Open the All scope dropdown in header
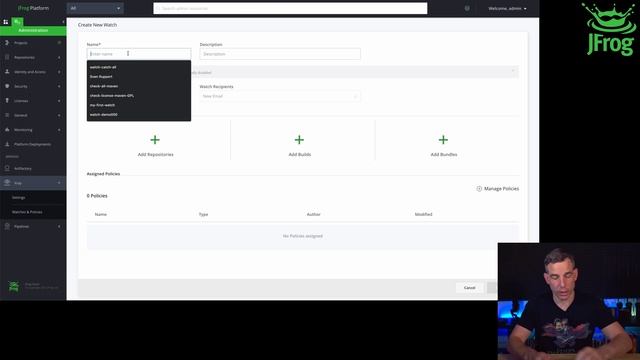The image size is (640, 360). 96,8
